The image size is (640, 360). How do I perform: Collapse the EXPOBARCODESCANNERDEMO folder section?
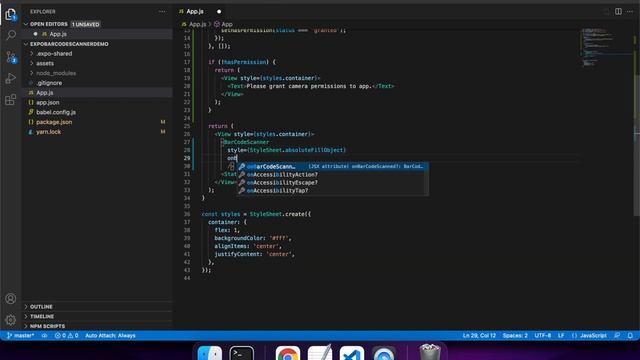pos(26,44)
